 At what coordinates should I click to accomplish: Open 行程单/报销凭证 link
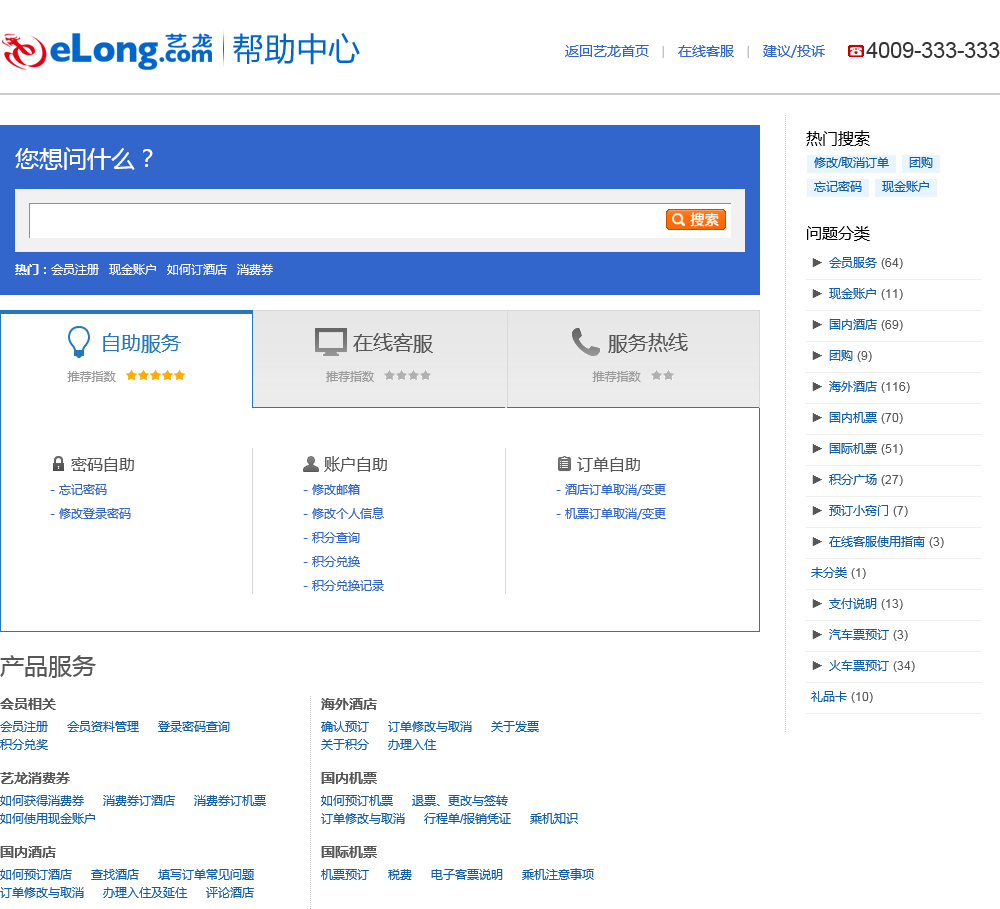coord(467,818)
